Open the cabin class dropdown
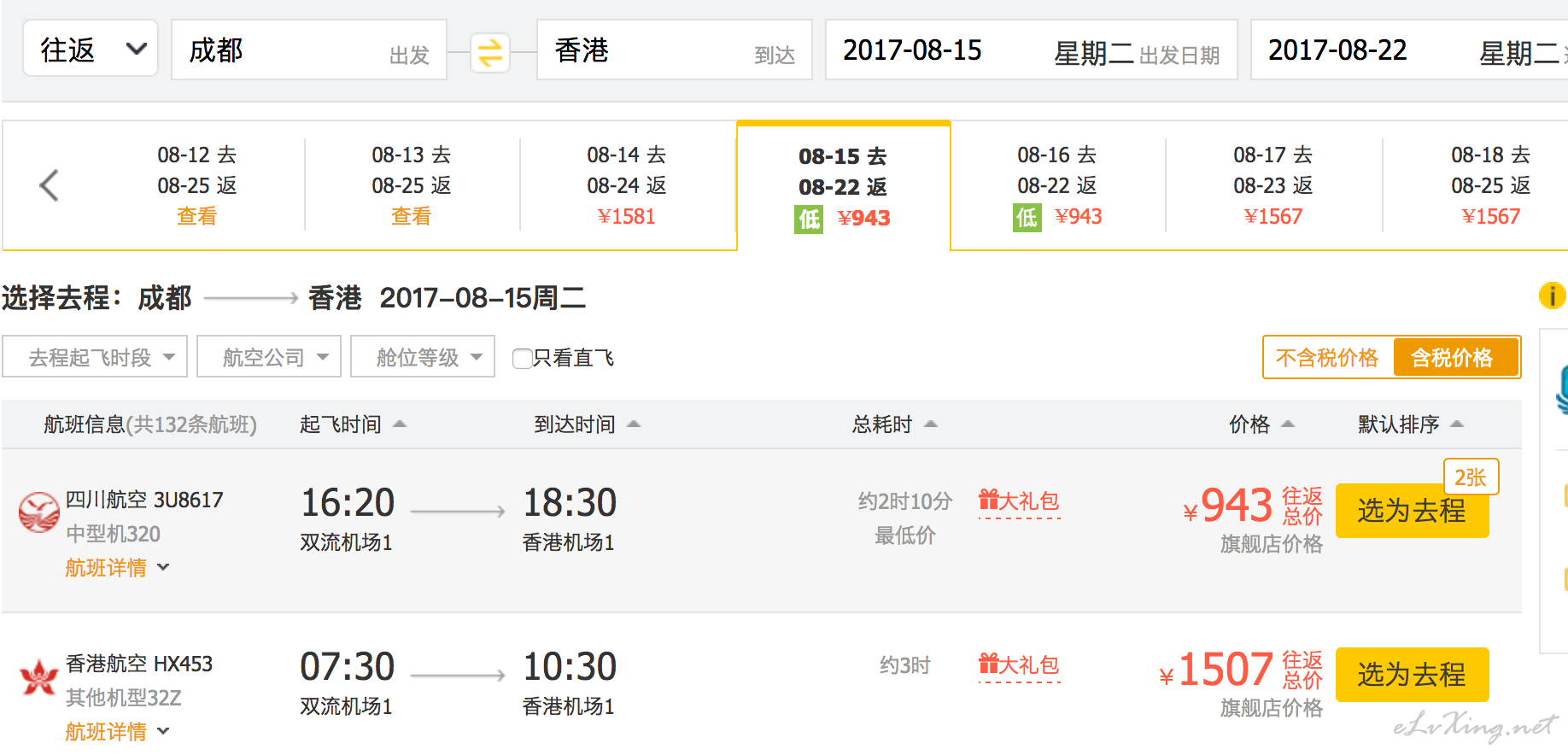This screenshot has width=1568, height=755. click(x=423, y=357)
